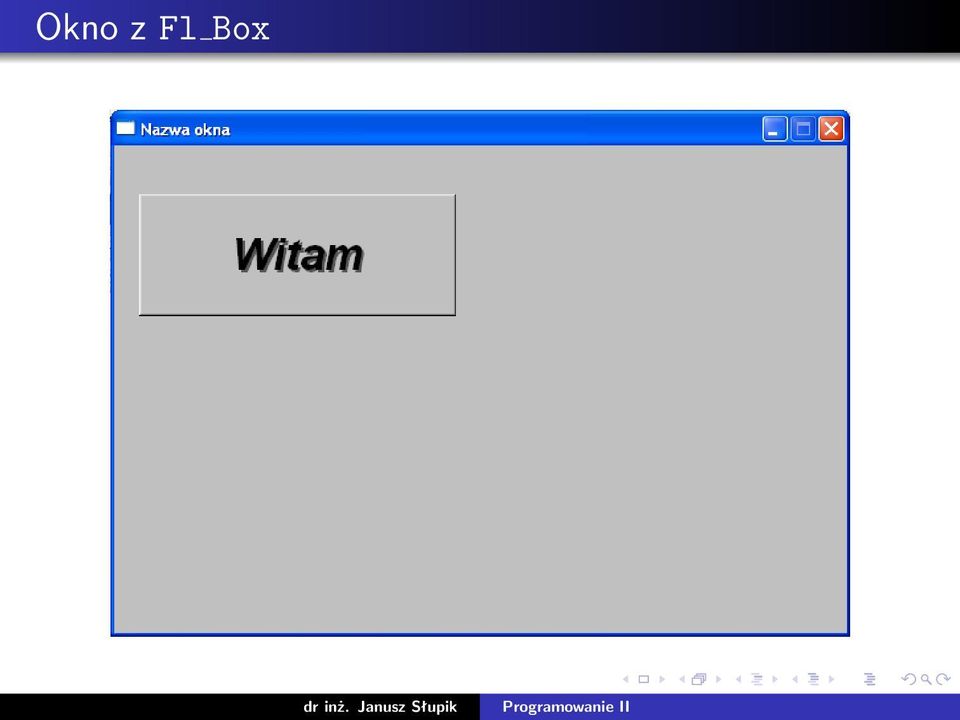This screenshot has width=960, height=720.
Task: Close the Nazwa okna window
Action: pos(831,129)
